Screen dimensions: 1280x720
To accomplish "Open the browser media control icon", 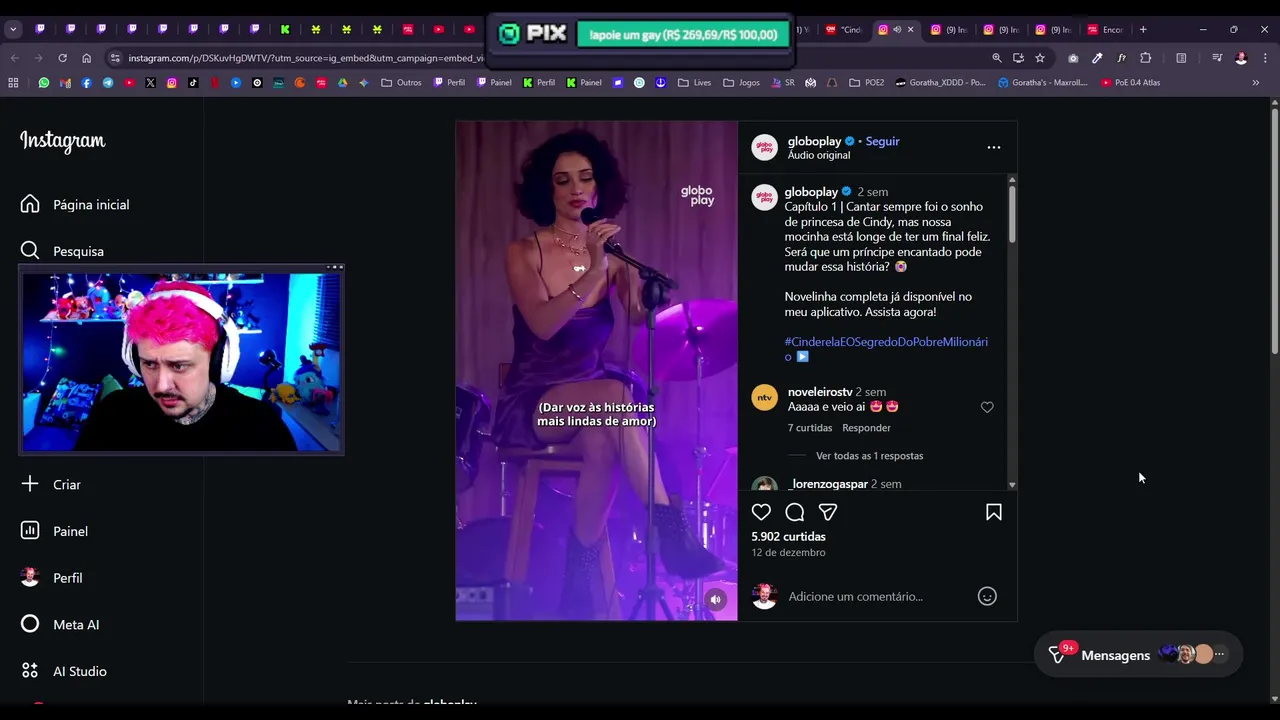I will [x=1217, y=58].
